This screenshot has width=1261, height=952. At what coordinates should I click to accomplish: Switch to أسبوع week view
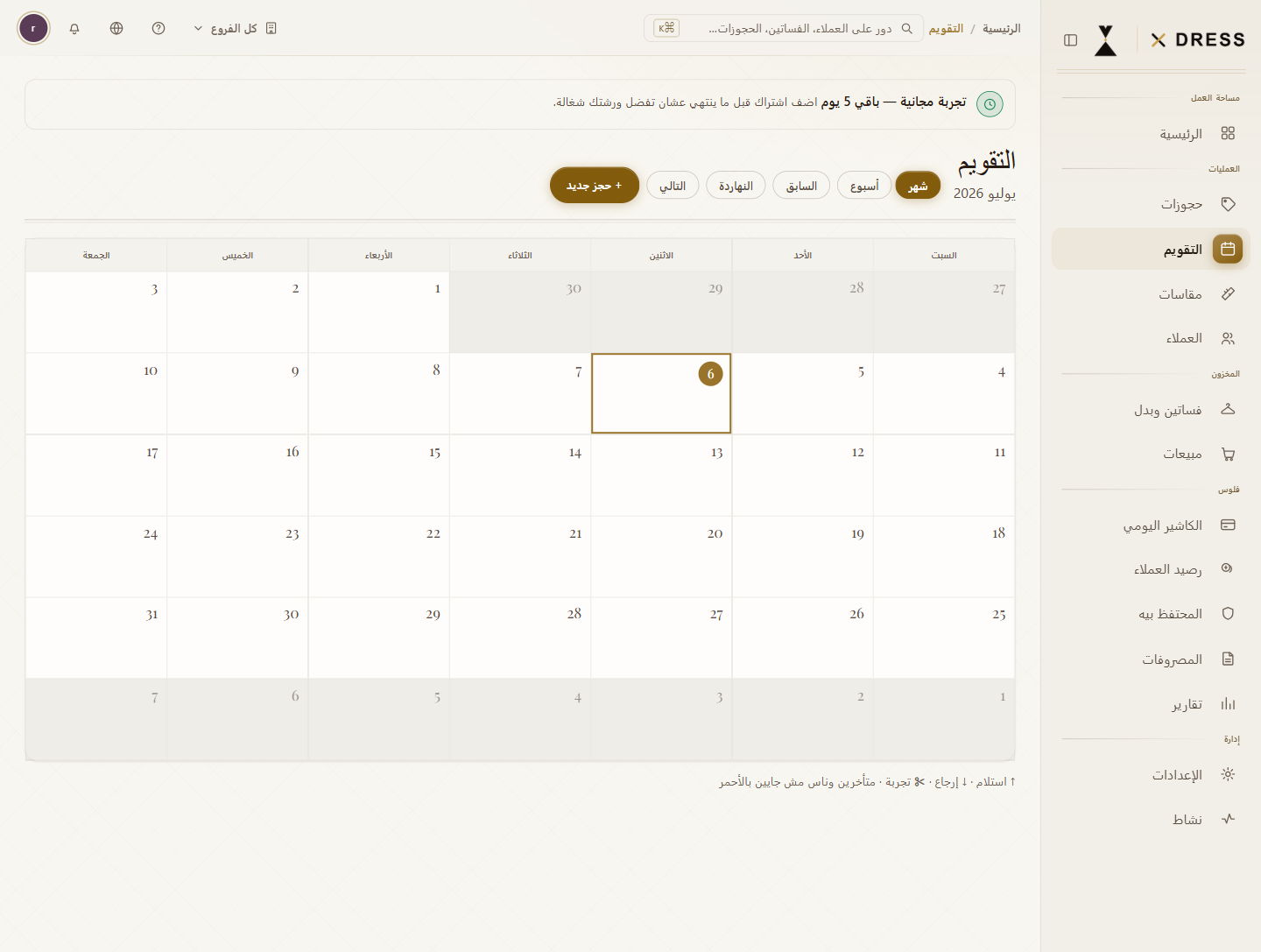[864, 186]
